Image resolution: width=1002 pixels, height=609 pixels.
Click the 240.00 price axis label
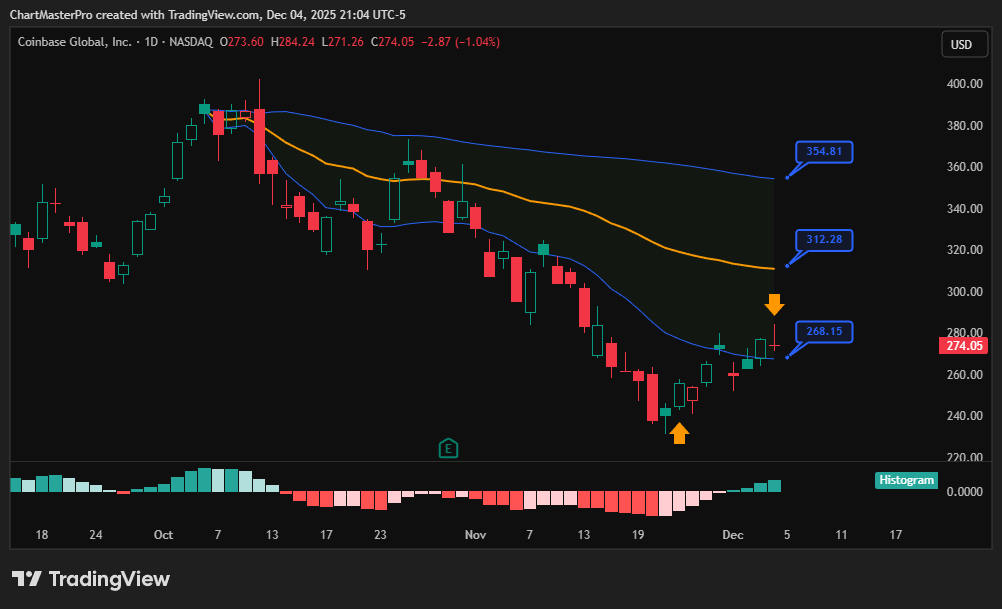[964, 416]
